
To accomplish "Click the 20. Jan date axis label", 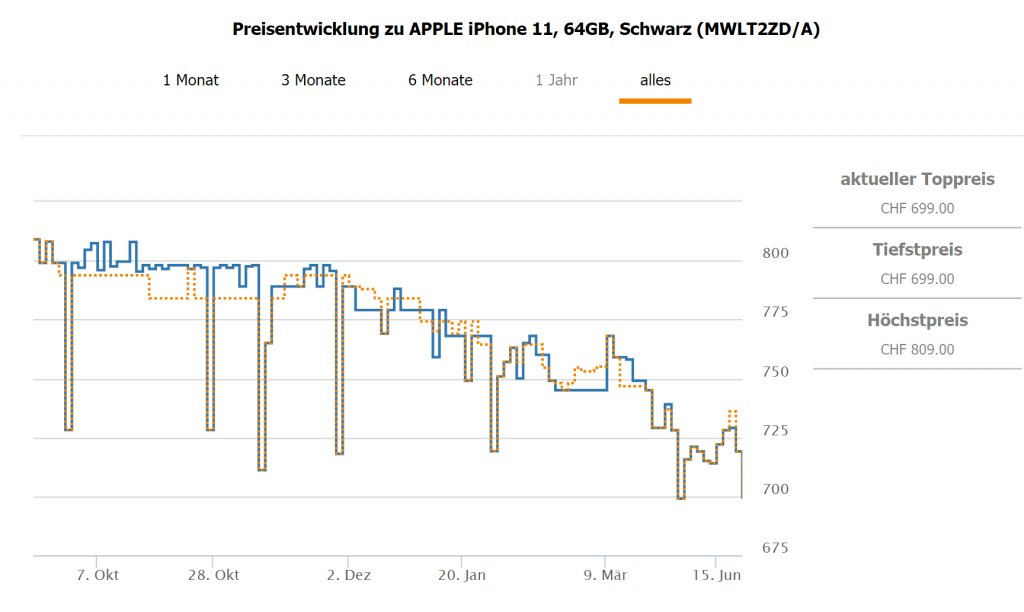I will coord(462,575).
